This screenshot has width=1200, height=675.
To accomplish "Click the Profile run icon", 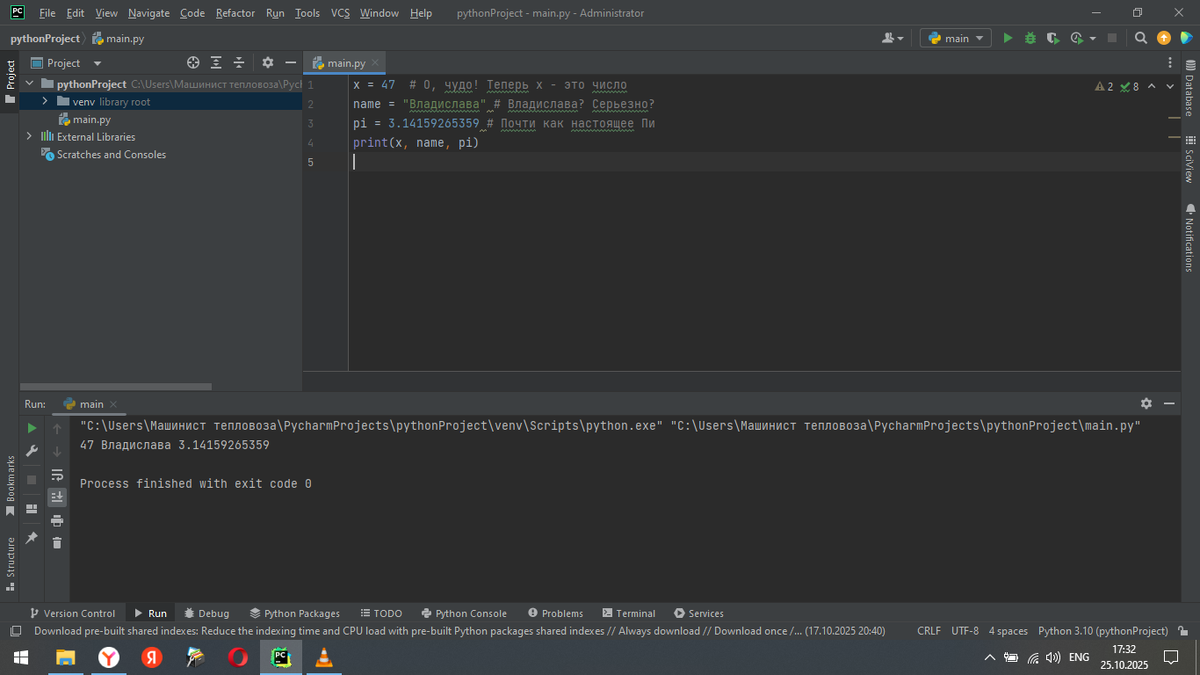I will pyautogui.click(x=1076, y=38).
